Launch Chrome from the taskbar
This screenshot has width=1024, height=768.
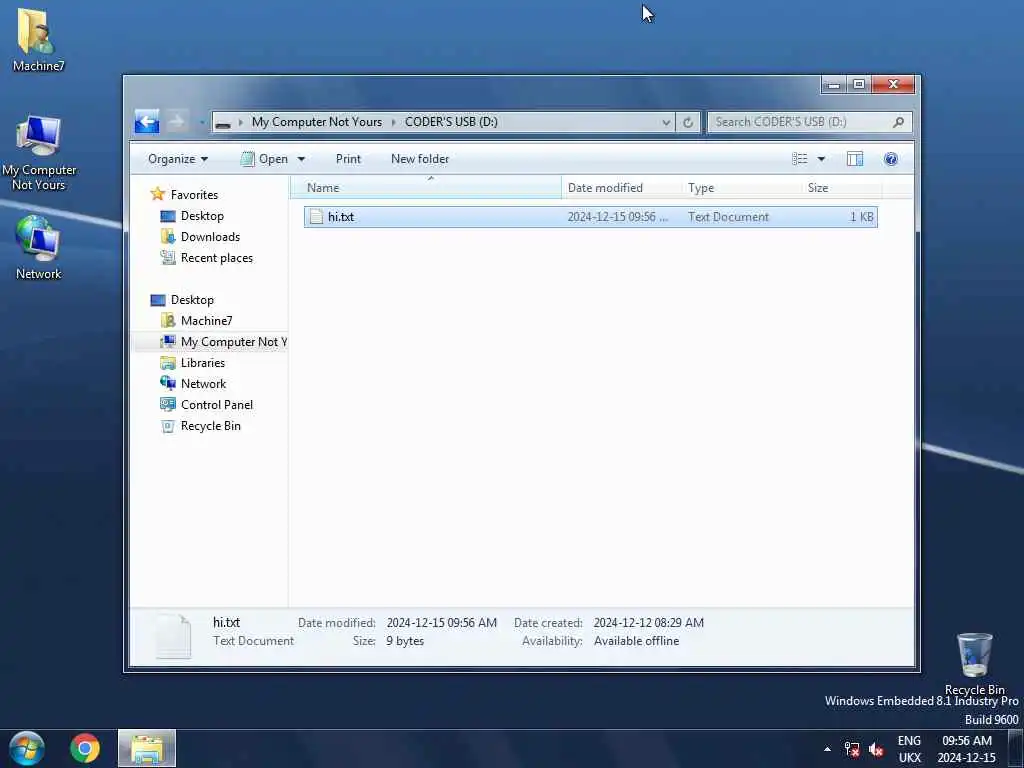tap(85, 748)
